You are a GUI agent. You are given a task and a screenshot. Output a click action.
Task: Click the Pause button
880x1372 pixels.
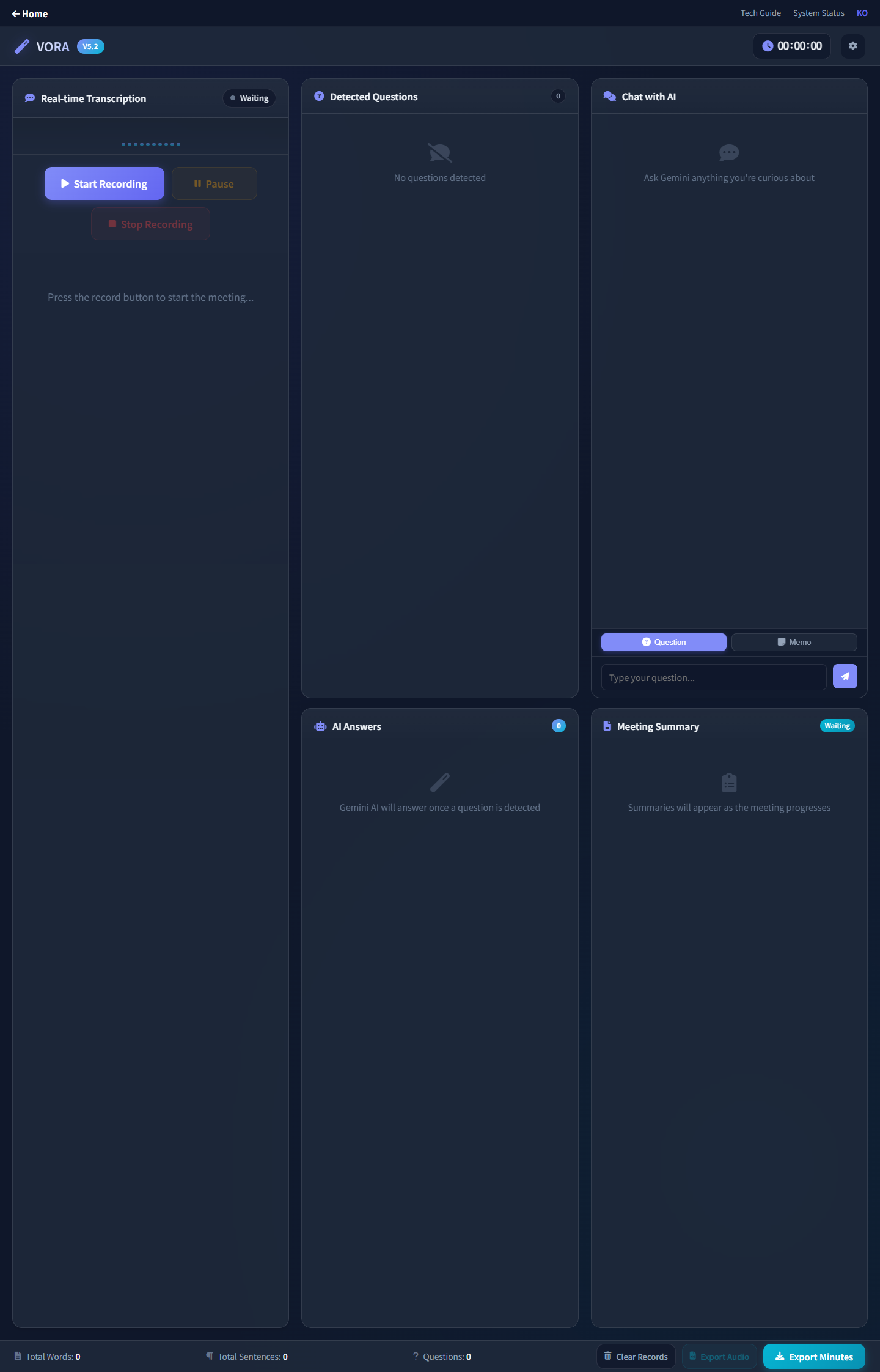[214, 183]
